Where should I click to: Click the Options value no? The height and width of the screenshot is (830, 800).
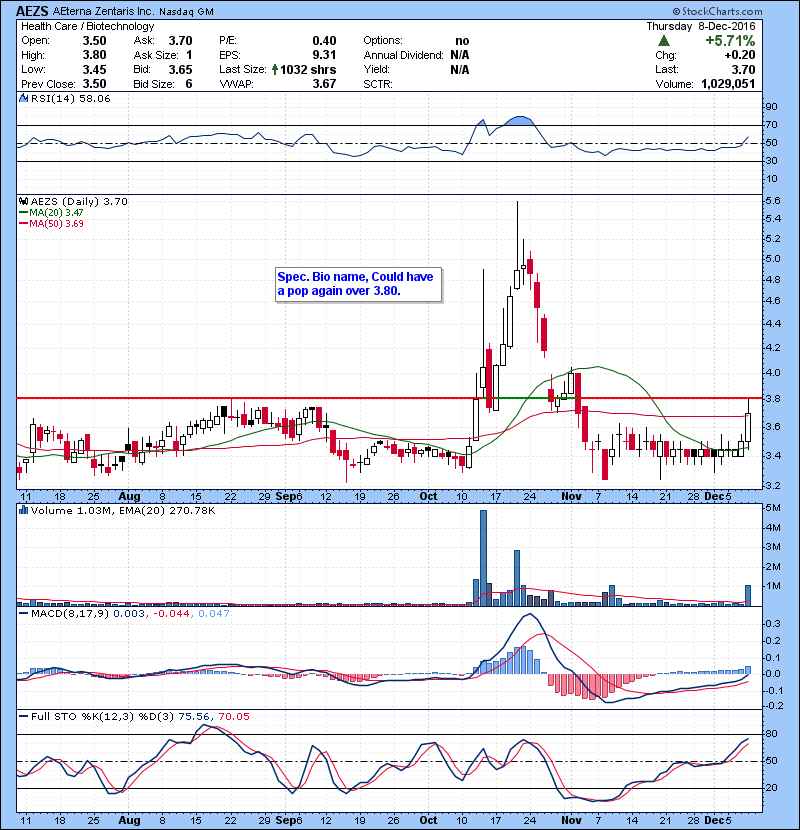pos(462,41)
